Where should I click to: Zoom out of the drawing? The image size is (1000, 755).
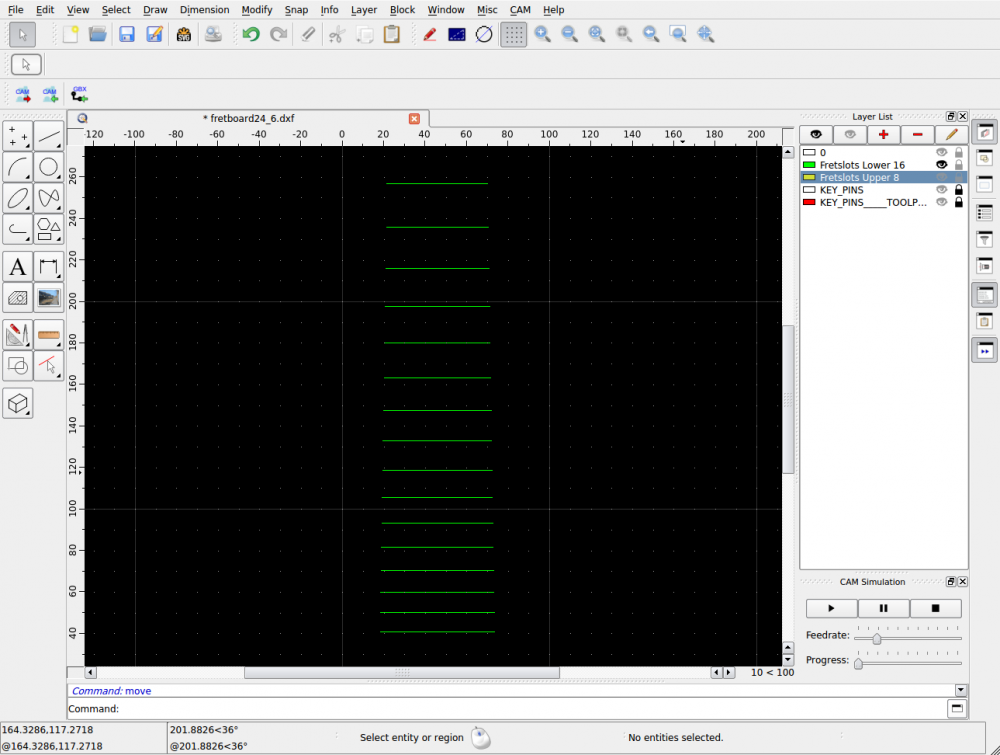point(570,34)
